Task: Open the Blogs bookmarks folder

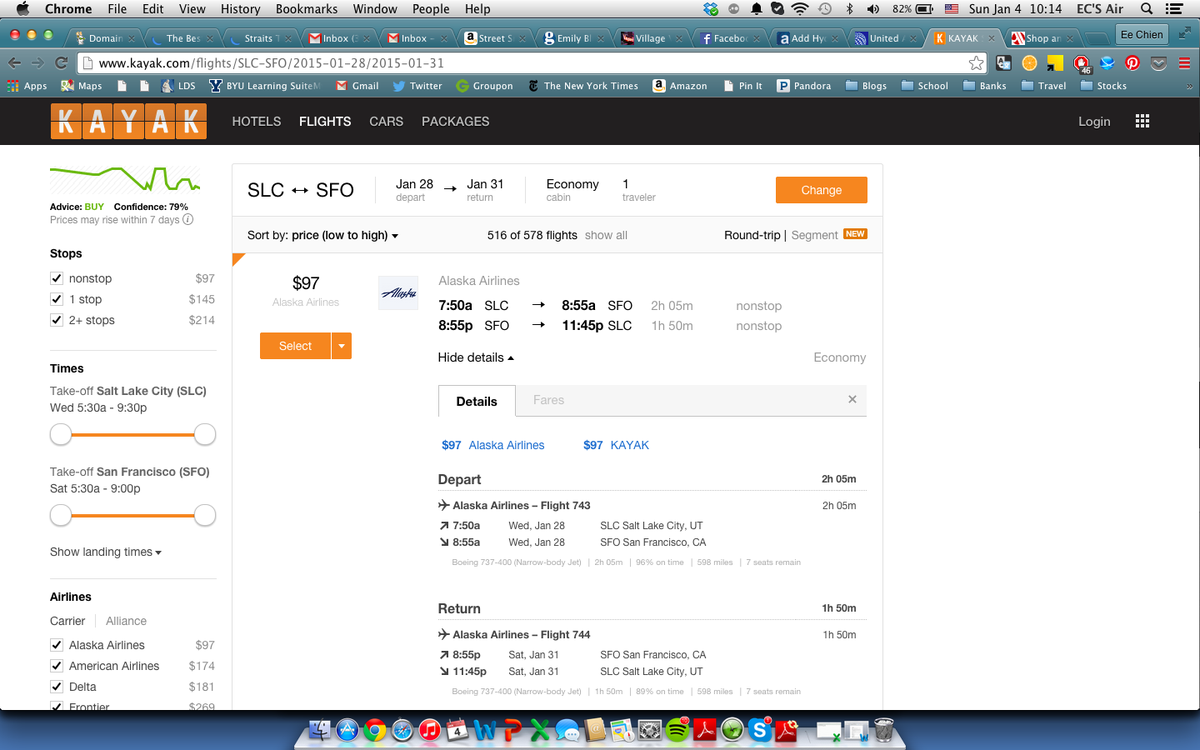Action: [x=866, y=86]
